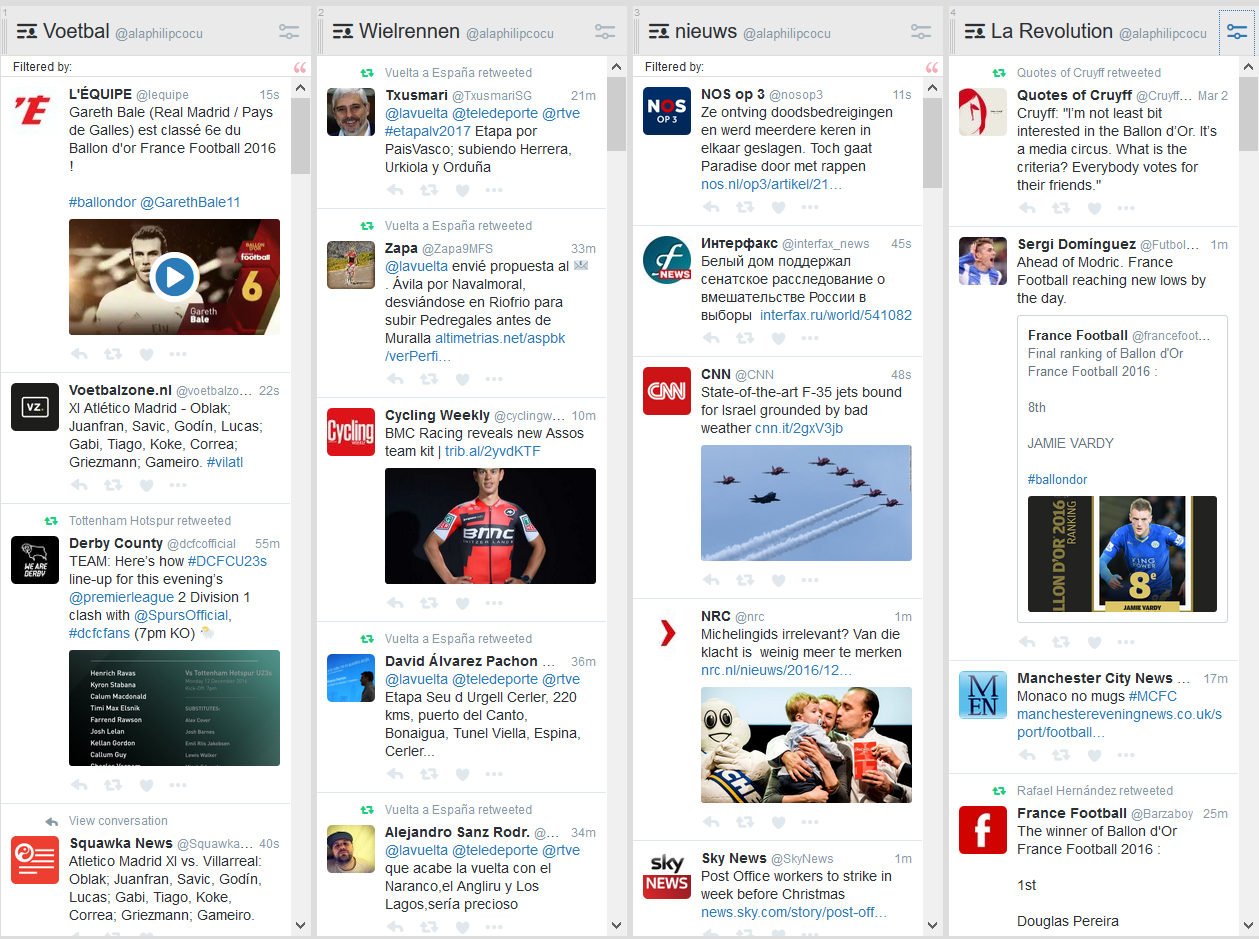Open the F-35 jets formation image

[x=806, y=503]
